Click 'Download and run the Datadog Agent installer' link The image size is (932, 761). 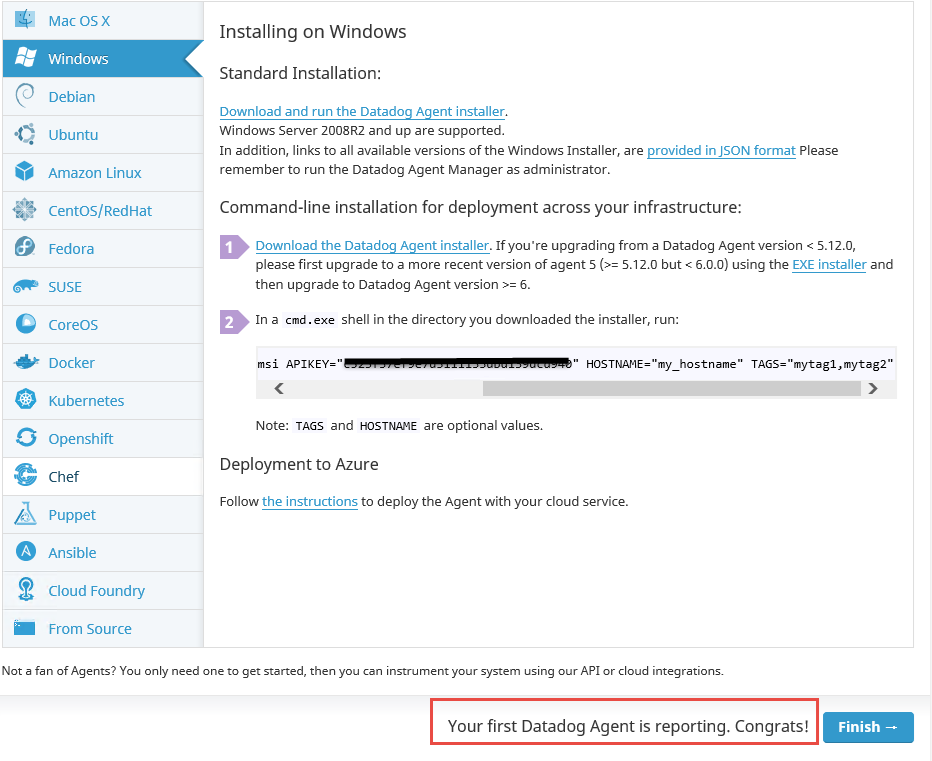coord(362,112)
